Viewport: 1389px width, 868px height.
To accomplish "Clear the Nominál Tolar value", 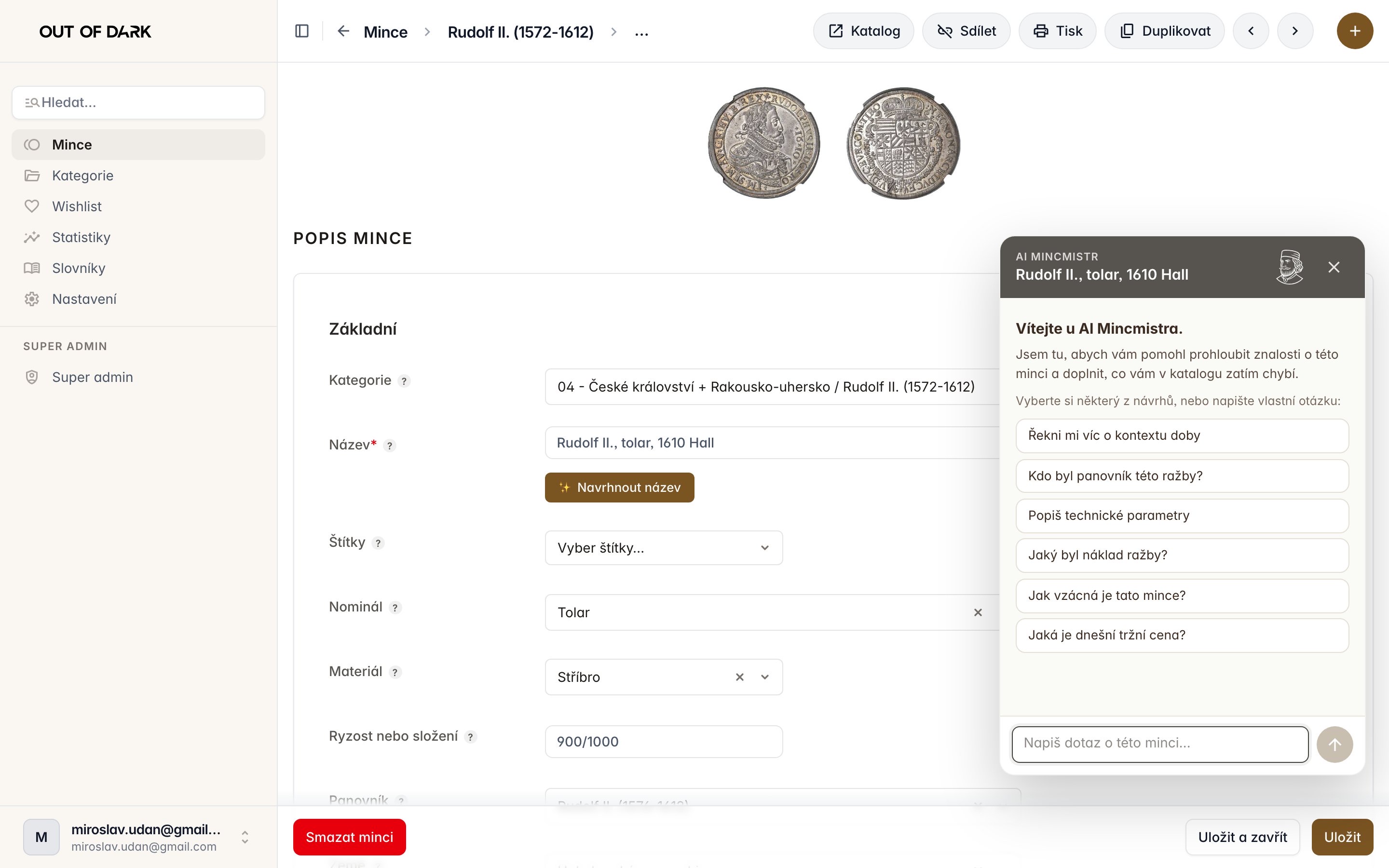I will (x=978, y=612).
